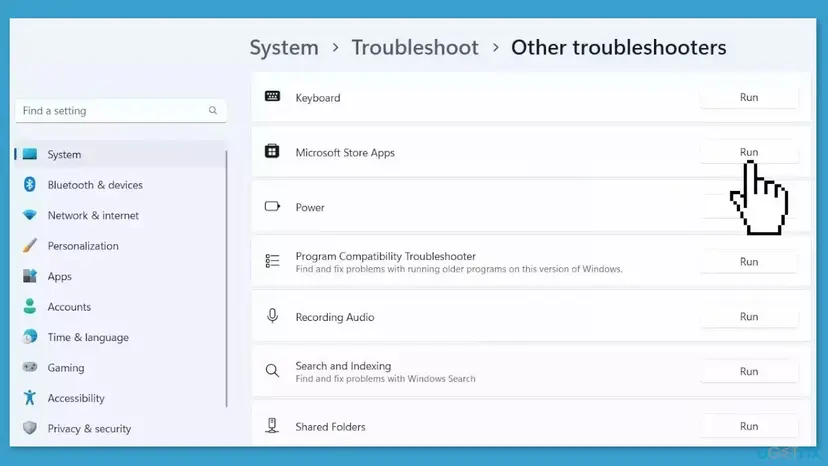Run the Keyboard troubleshooter
828x466 pixels.
pos(749,97)
